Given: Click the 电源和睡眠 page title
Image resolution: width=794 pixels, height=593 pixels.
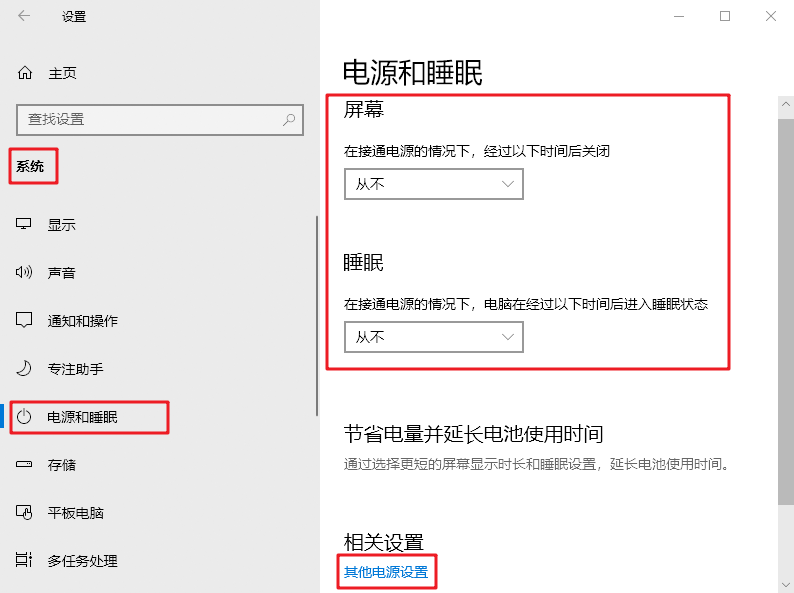Looking at the screenshot, I should (413, 72).
